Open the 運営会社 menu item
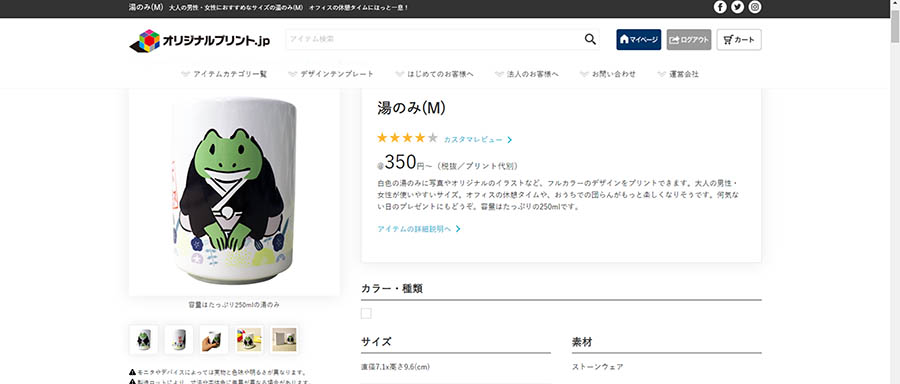This screenshot has height=384, width=900. tap(678, 74)
